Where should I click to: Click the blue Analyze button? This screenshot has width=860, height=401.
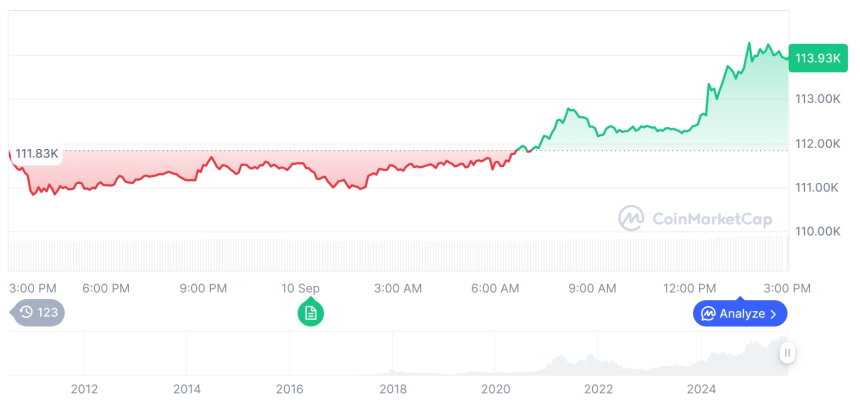click(x=740, y=313)
